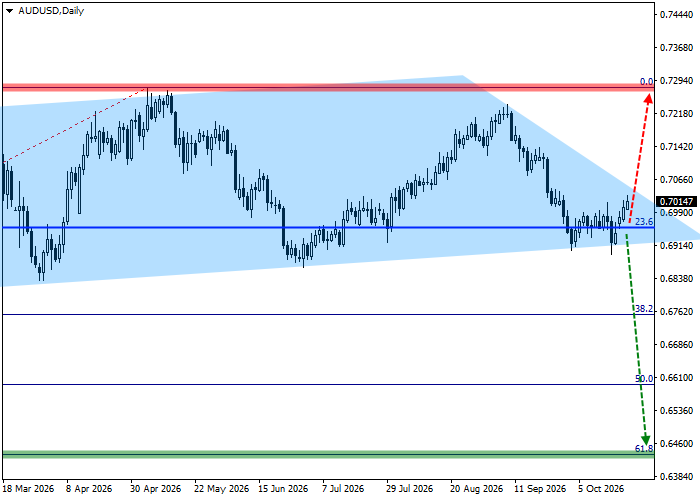Click the AUDUSD,Daily chart title
This screenshot has height=500, width=700.
[x=51, y=11]
